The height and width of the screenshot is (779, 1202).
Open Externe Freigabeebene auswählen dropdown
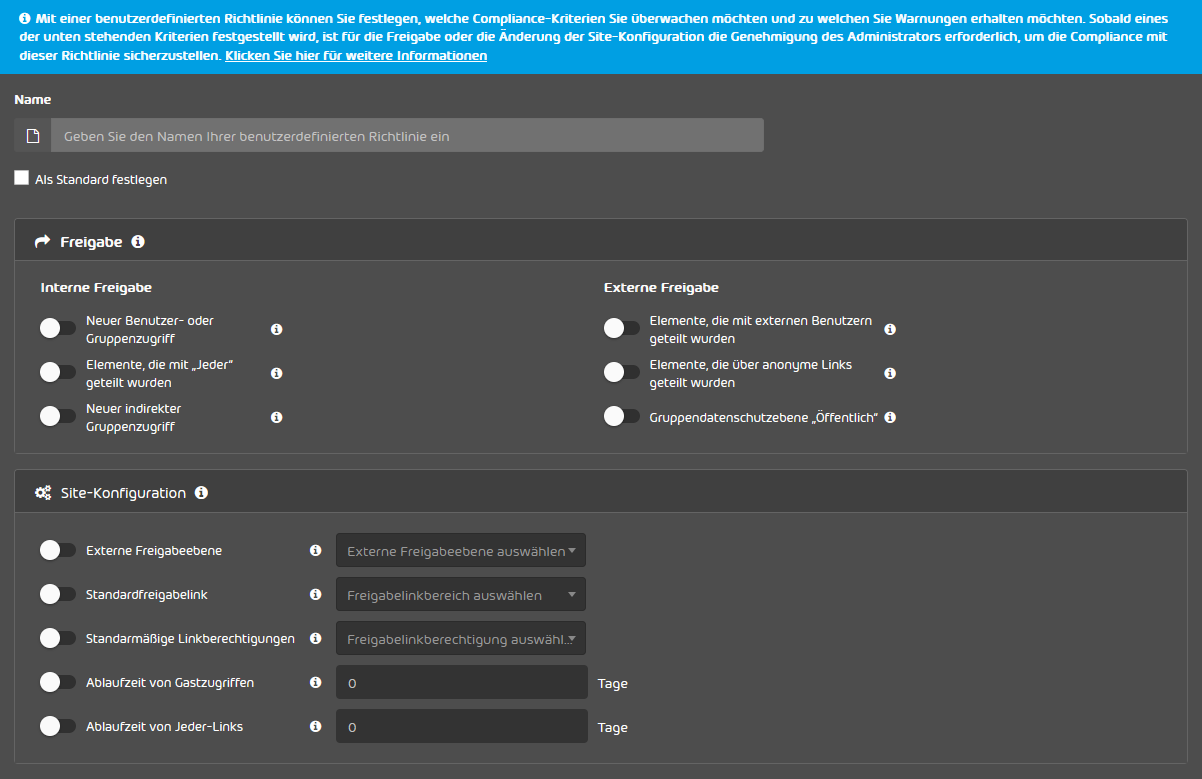point(461,550)
